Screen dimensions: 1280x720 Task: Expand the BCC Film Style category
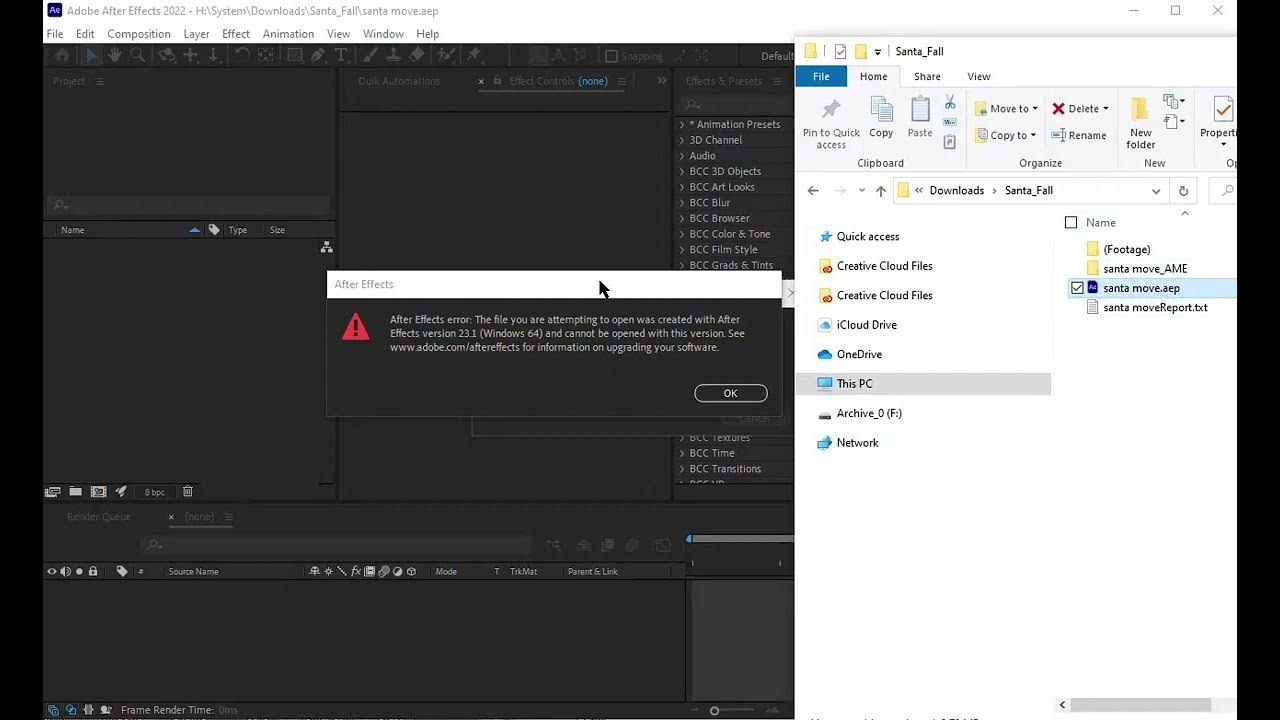(x=682, y=250)
